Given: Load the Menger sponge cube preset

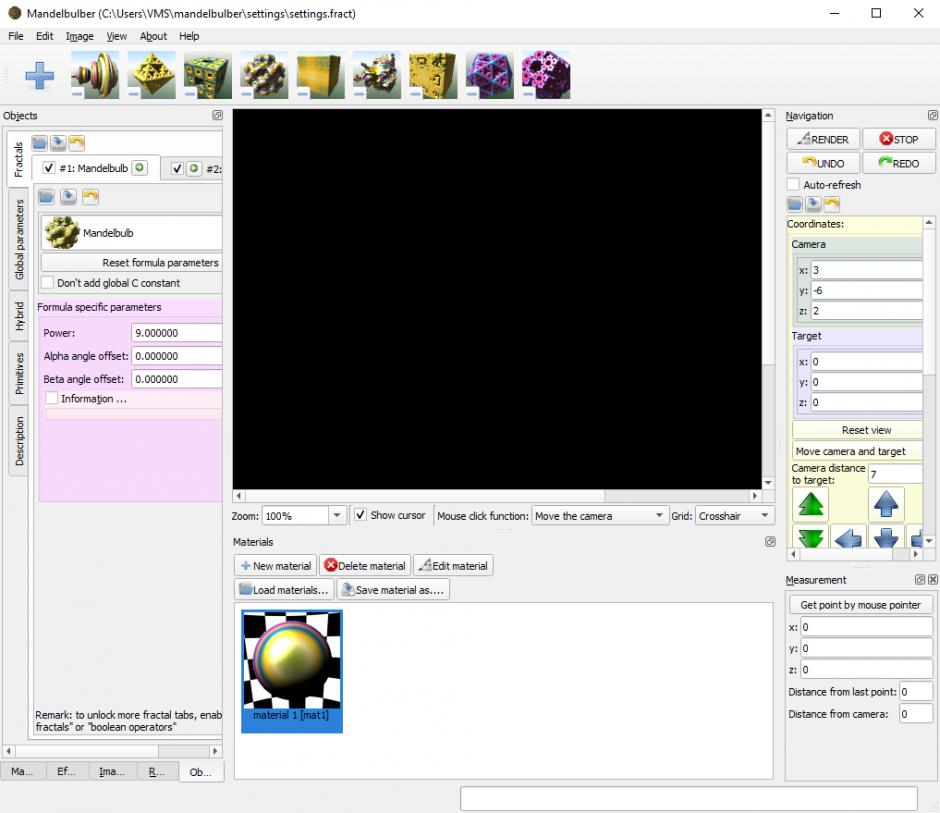Looking at the screenshot, I should click(207, 75).
